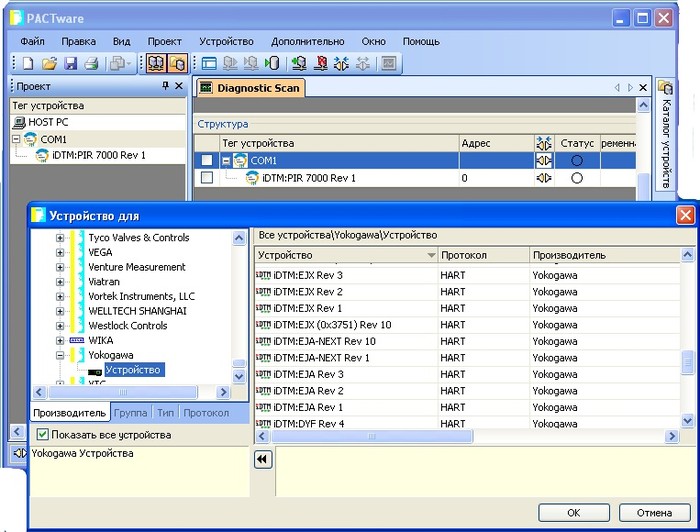Click device list horizontal scrollbar thumb

(372, 436)
